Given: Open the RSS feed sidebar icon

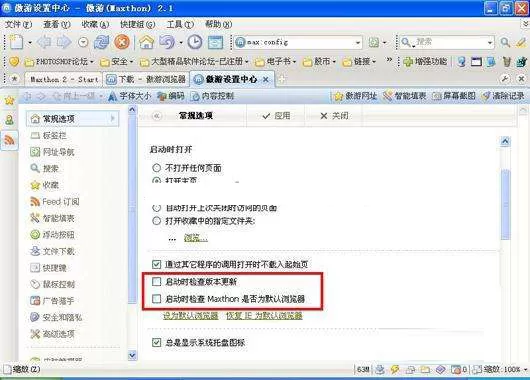Looking at the screenshot, I should click(x=9, y=140).
